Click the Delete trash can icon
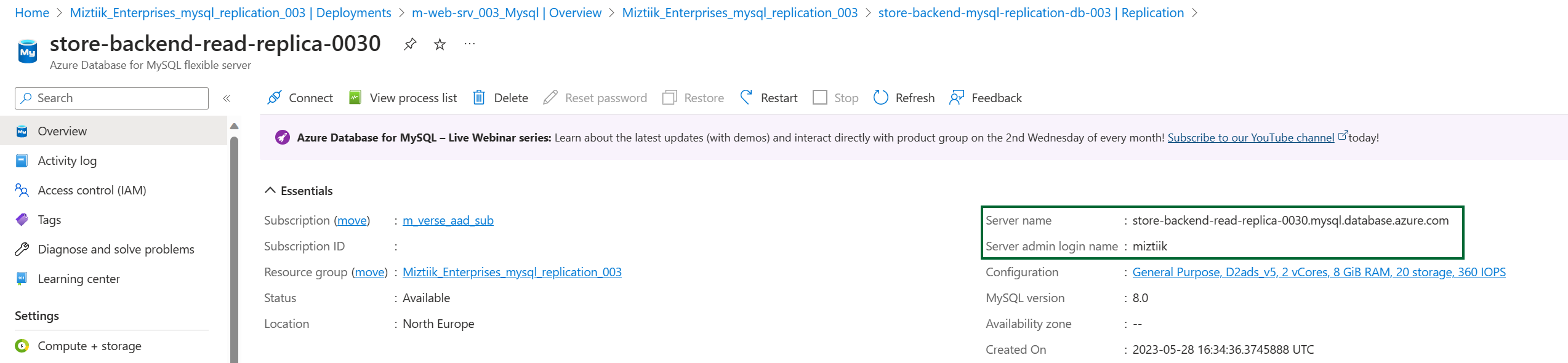Image resolution: width=1568 pixels, height=363 pixels. point(479,98)
